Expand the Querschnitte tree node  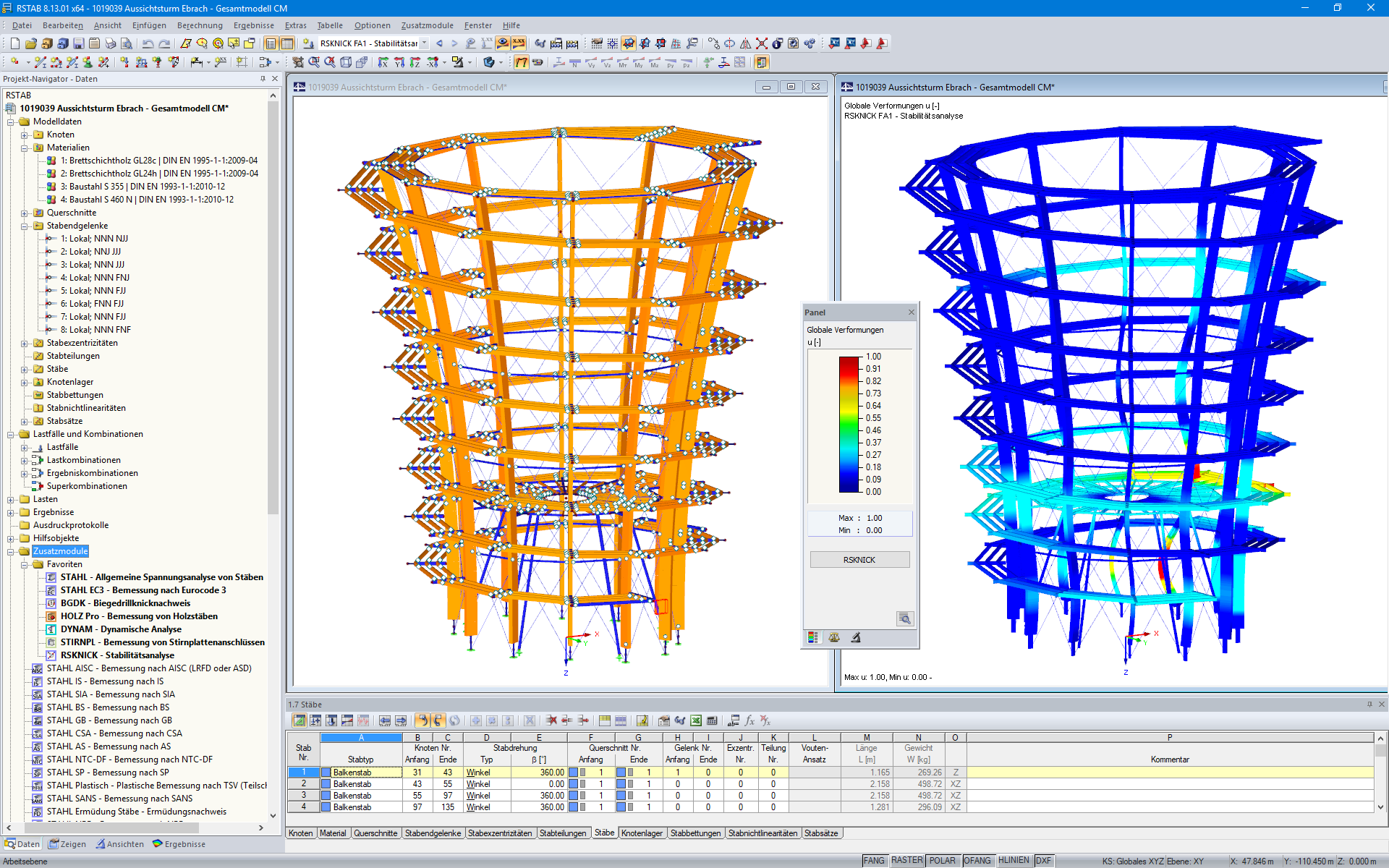tap(25, 213)
